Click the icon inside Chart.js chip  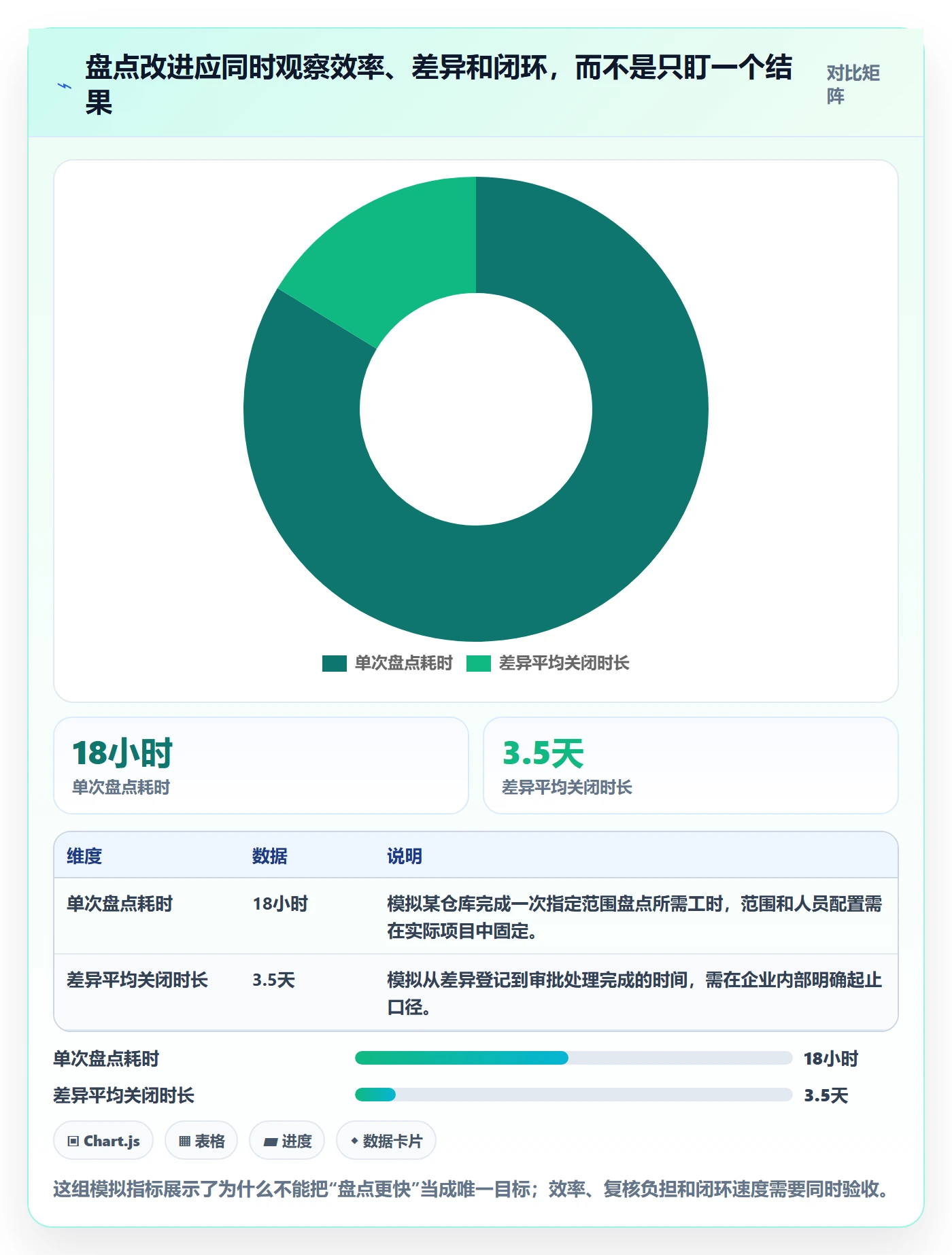click(x=73, y=1141)
